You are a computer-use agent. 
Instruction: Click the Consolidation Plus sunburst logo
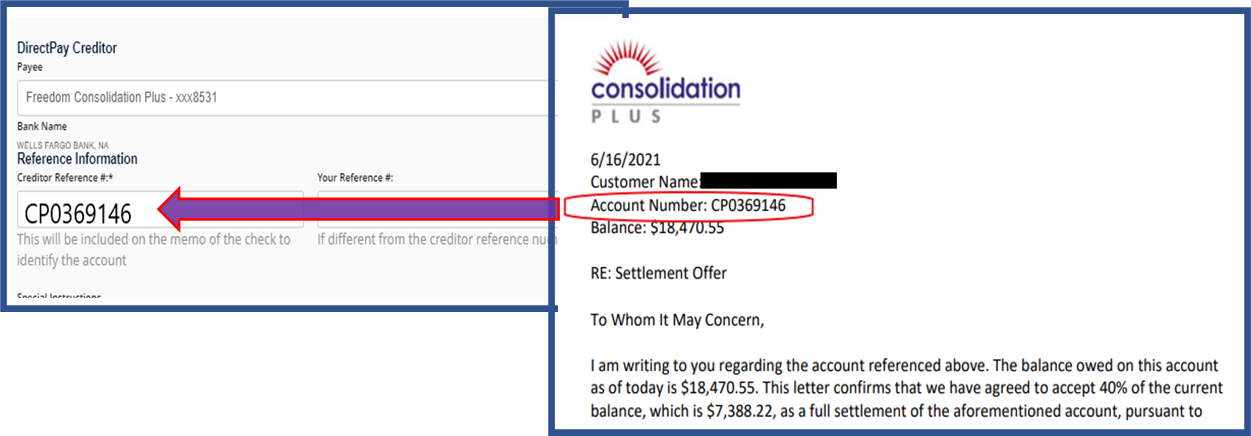pos(665,82)
